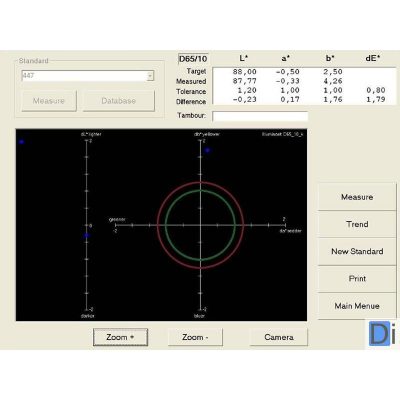
Task: Click the blue measurement dot near yellower axis
Action: (208, 150)
